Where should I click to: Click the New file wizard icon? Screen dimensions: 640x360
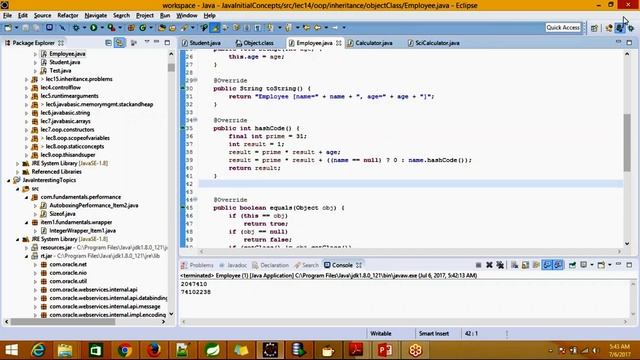pyautogui.click(x=8, y=27)
